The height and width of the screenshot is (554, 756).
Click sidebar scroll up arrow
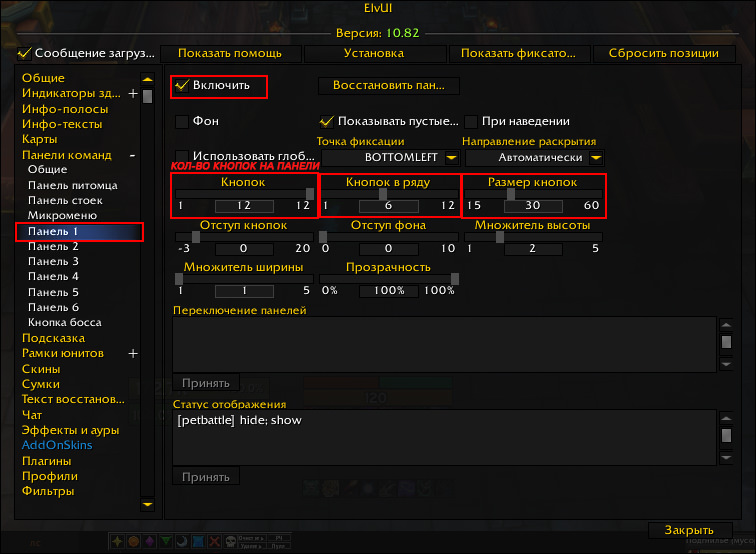148,79
